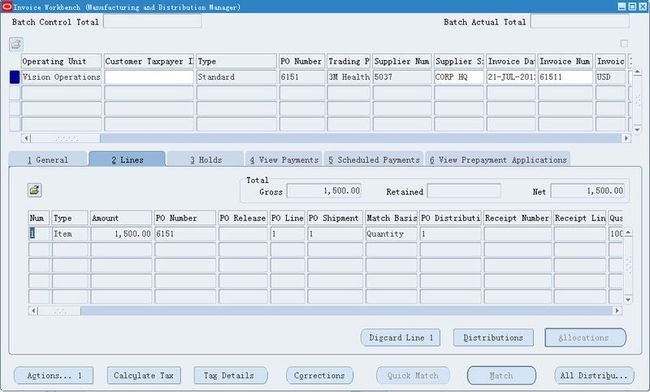Click the line Num cell '1'

click(x=39, y=234)
